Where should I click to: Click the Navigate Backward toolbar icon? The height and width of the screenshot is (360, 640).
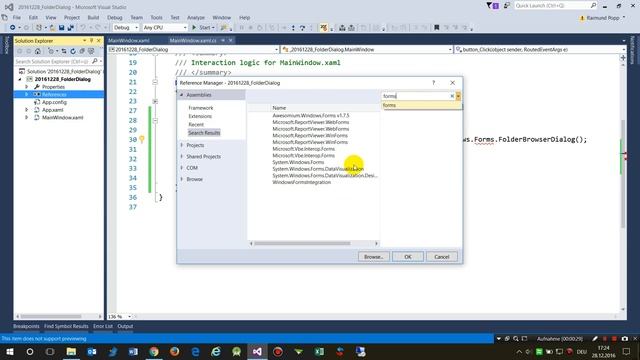click(x=13, y=28)
